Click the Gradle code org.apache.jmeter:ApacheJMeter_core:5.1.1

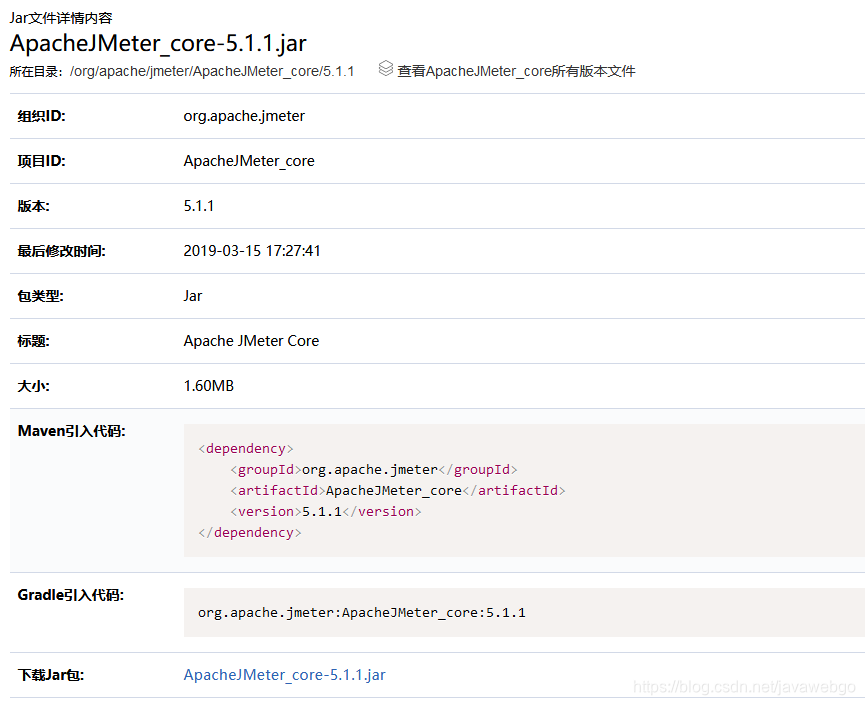pyautogui.click(x=361, y=613)
